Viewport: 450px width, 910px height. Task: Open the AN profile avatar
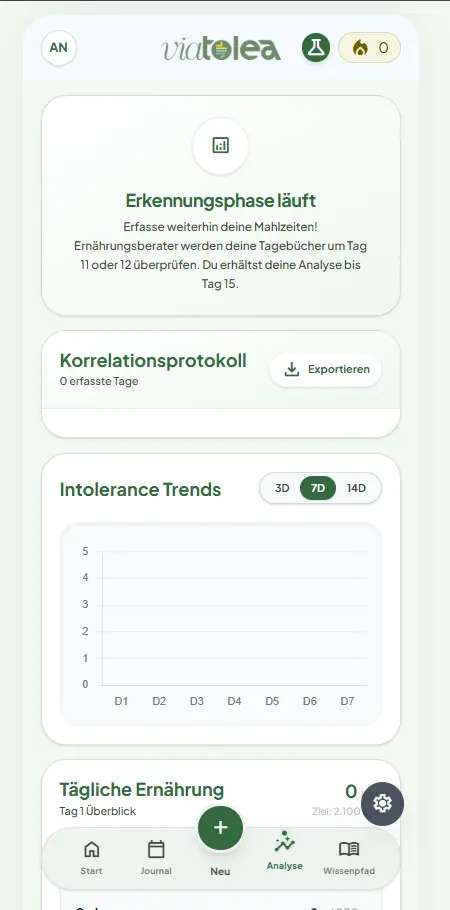click(x=59, y=48)
